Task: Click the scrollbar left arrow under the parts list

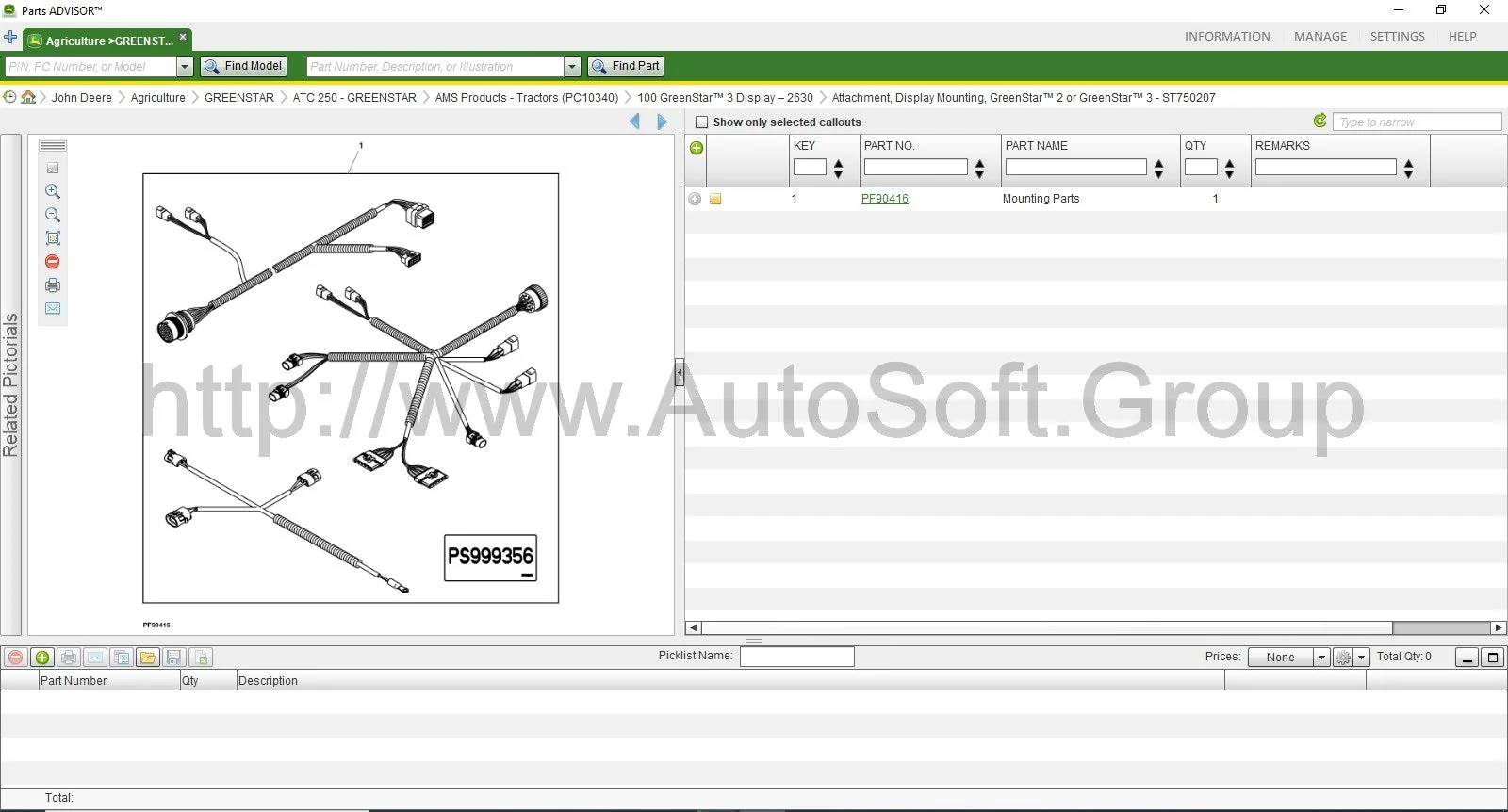Action: (694, 628)
